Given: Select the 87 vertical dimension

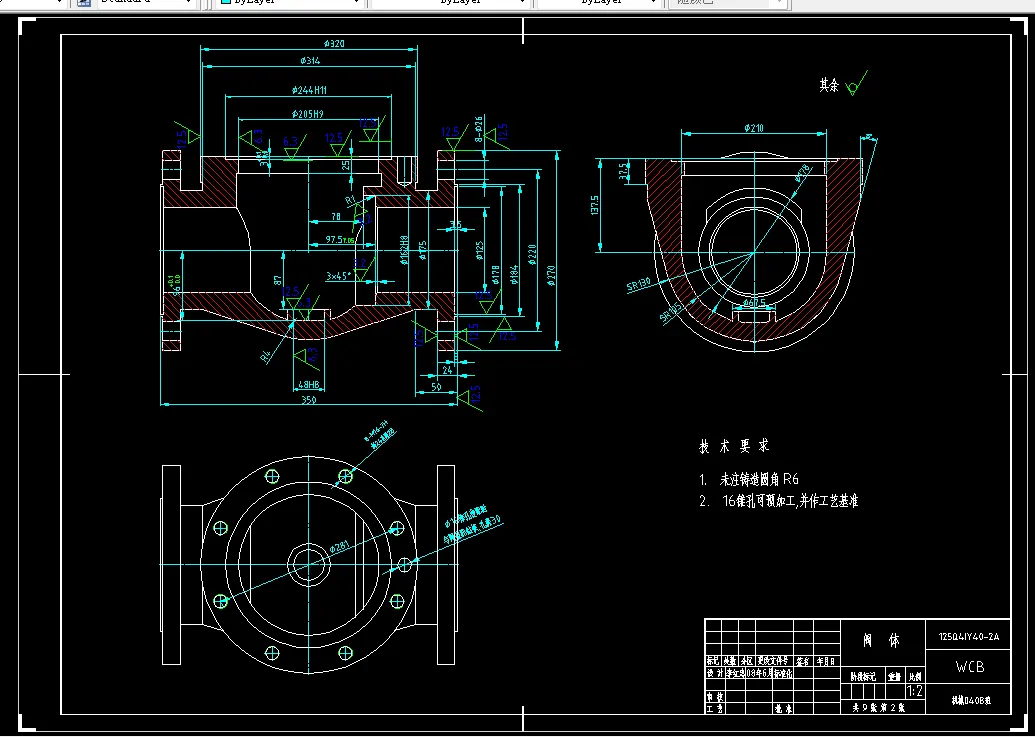Looking at the screenshot, I should coord(279,280).
